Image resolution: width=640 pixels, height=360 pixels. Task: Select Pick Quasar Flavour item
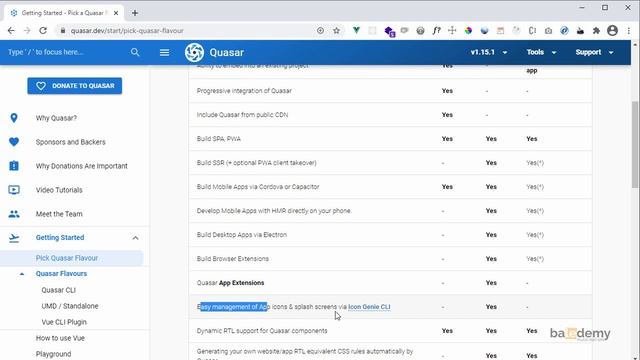[x=71, y=258]
